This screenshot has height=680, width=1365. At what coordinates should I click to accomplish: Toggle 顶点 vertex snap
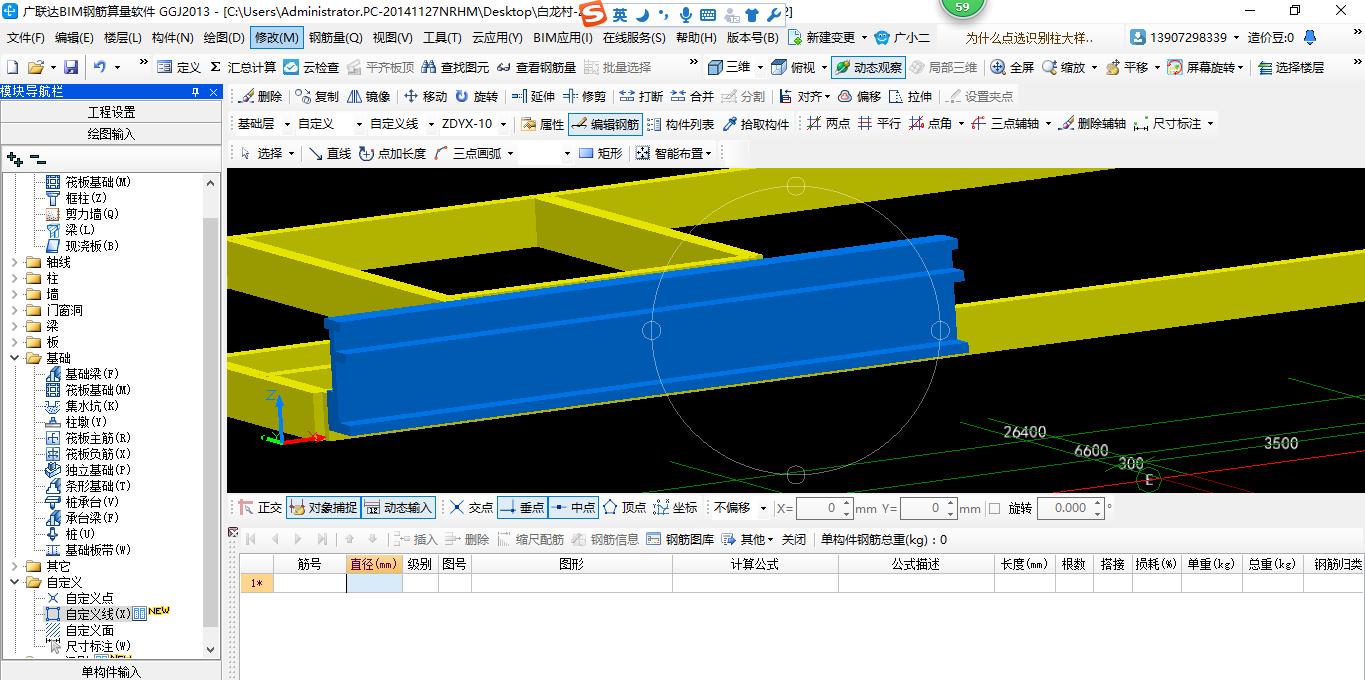[x=624, y=508]
